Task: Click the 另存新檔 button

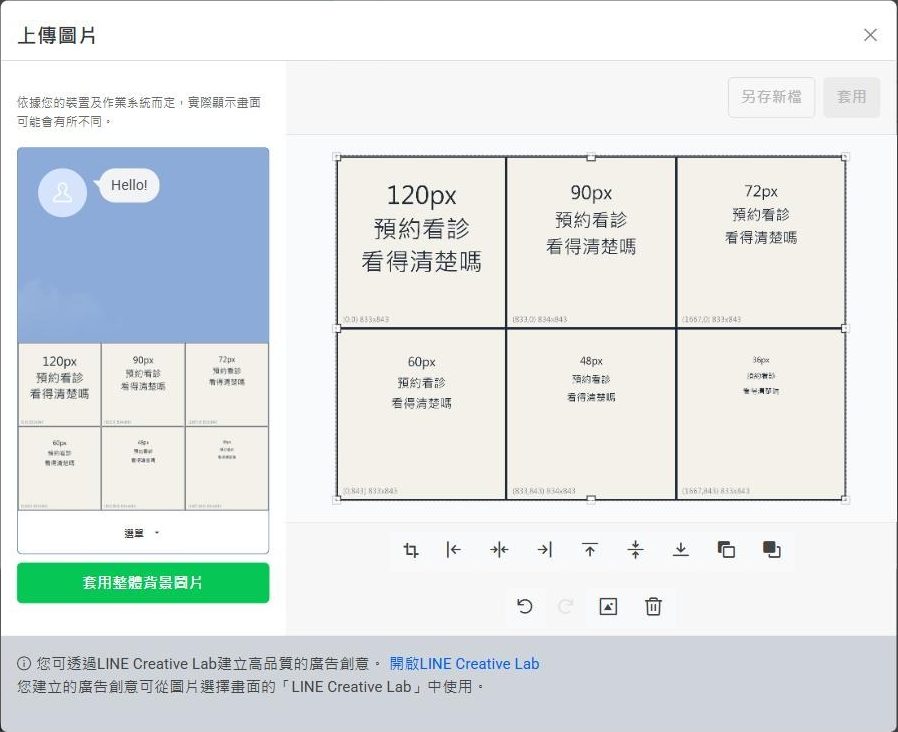Action: coord(771,97)
